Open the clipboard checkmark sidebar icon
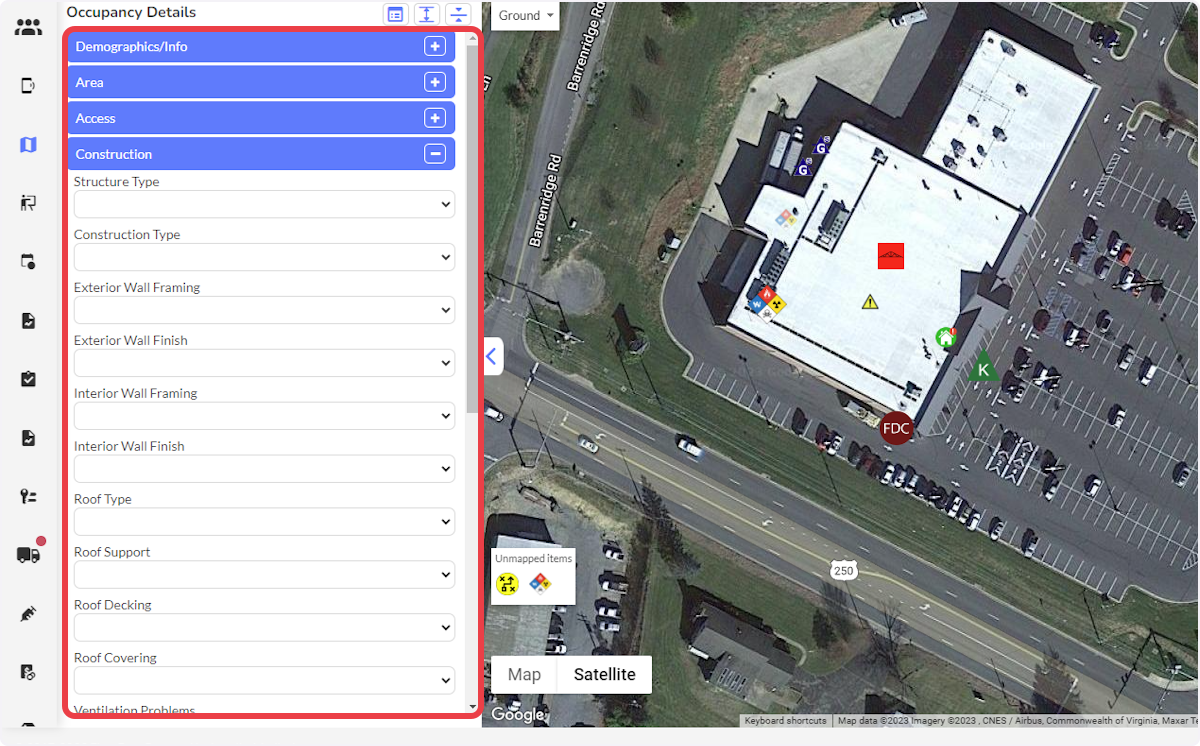Image resolution: width=1200 pixels, height=746 pixels. [28, 379]
